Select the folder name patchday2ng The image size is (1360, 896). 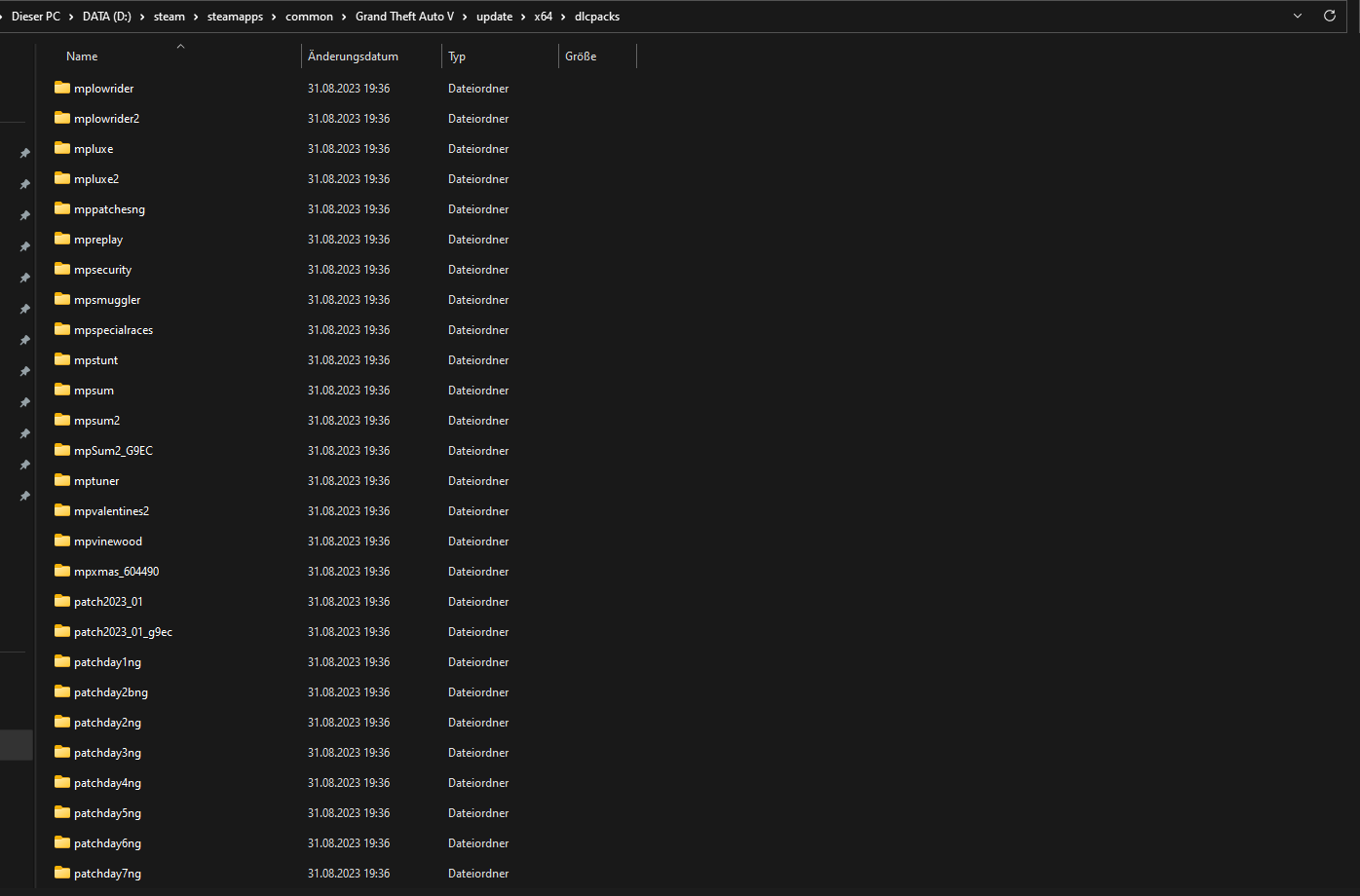(107, 723)
